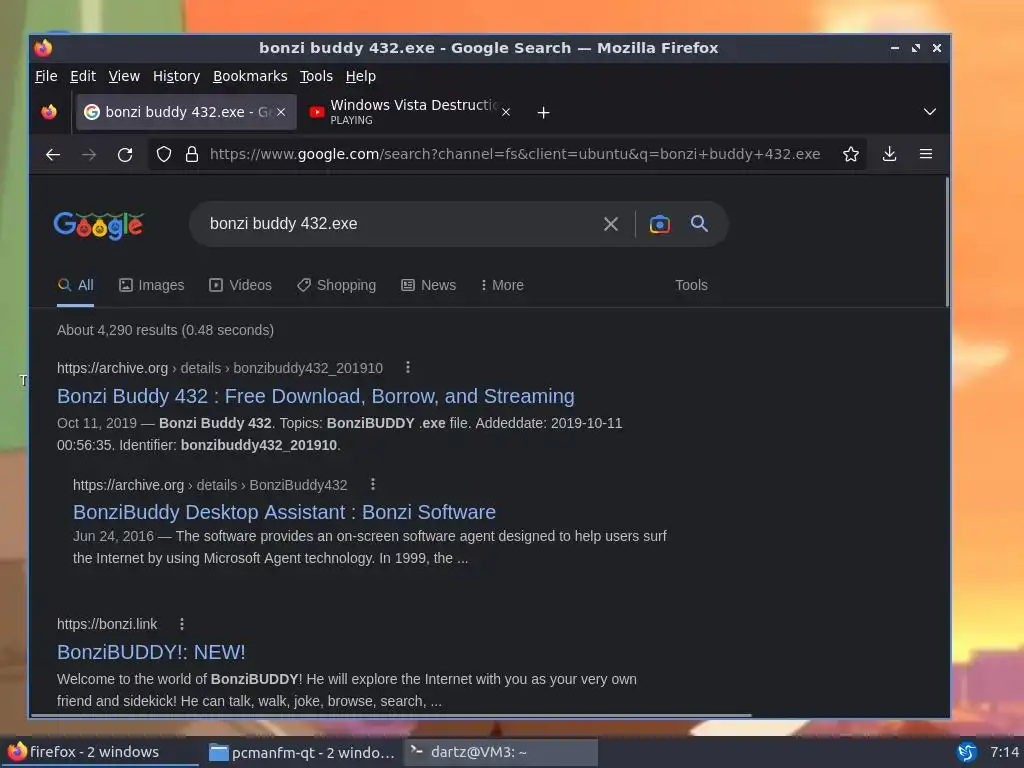This screenshot has height=768, width=1024.
Task: Open Bonzi Buddy 432 Free Download link
Action: pos(315,396)
